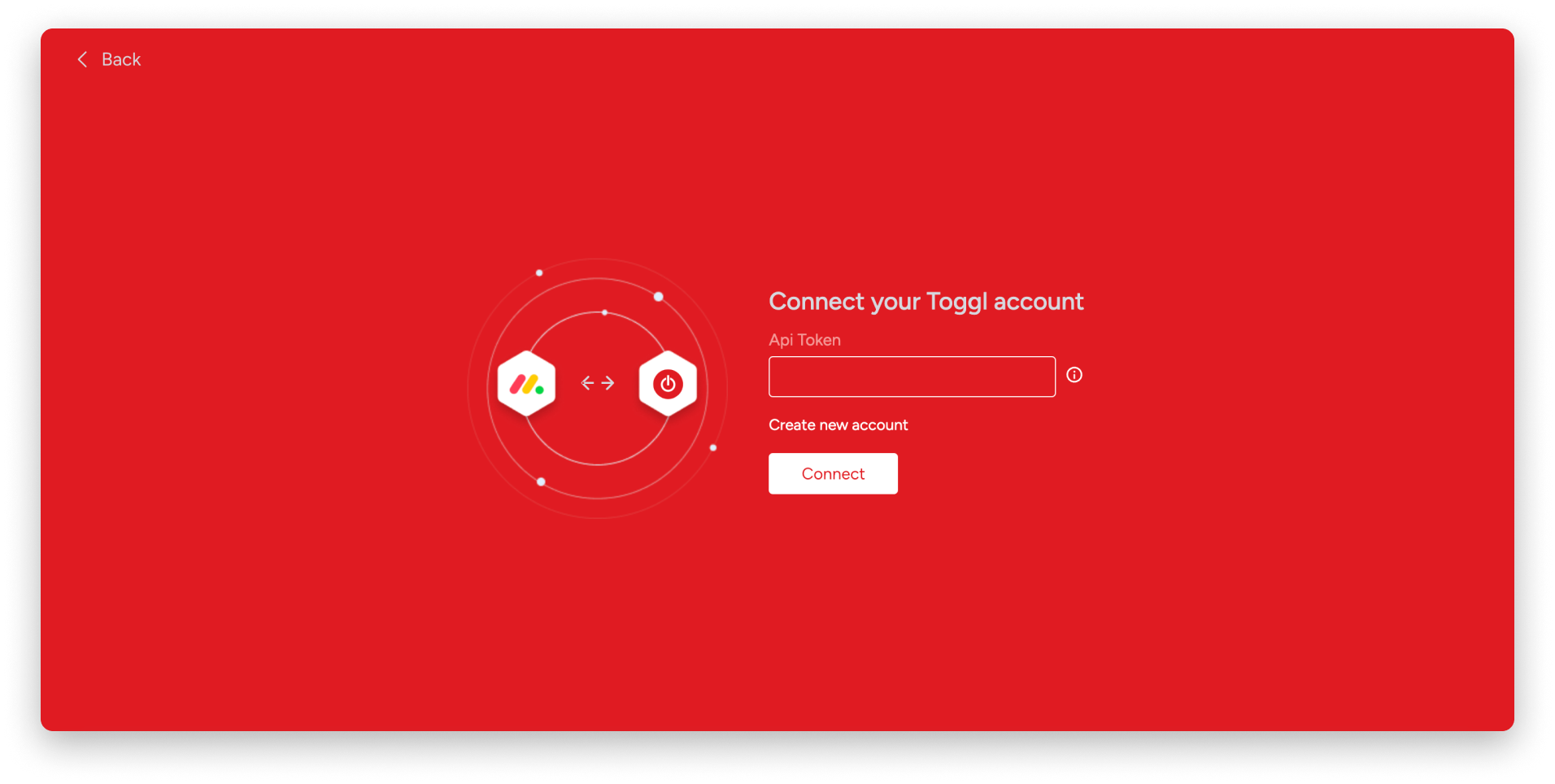The image size is (1555, 784).
Task: Click the Connect button
Action: click(833, 473)
